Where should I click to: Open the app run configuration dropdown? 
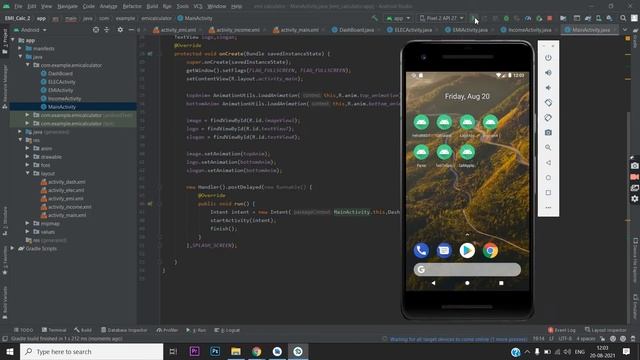click(x=398, y=18)
